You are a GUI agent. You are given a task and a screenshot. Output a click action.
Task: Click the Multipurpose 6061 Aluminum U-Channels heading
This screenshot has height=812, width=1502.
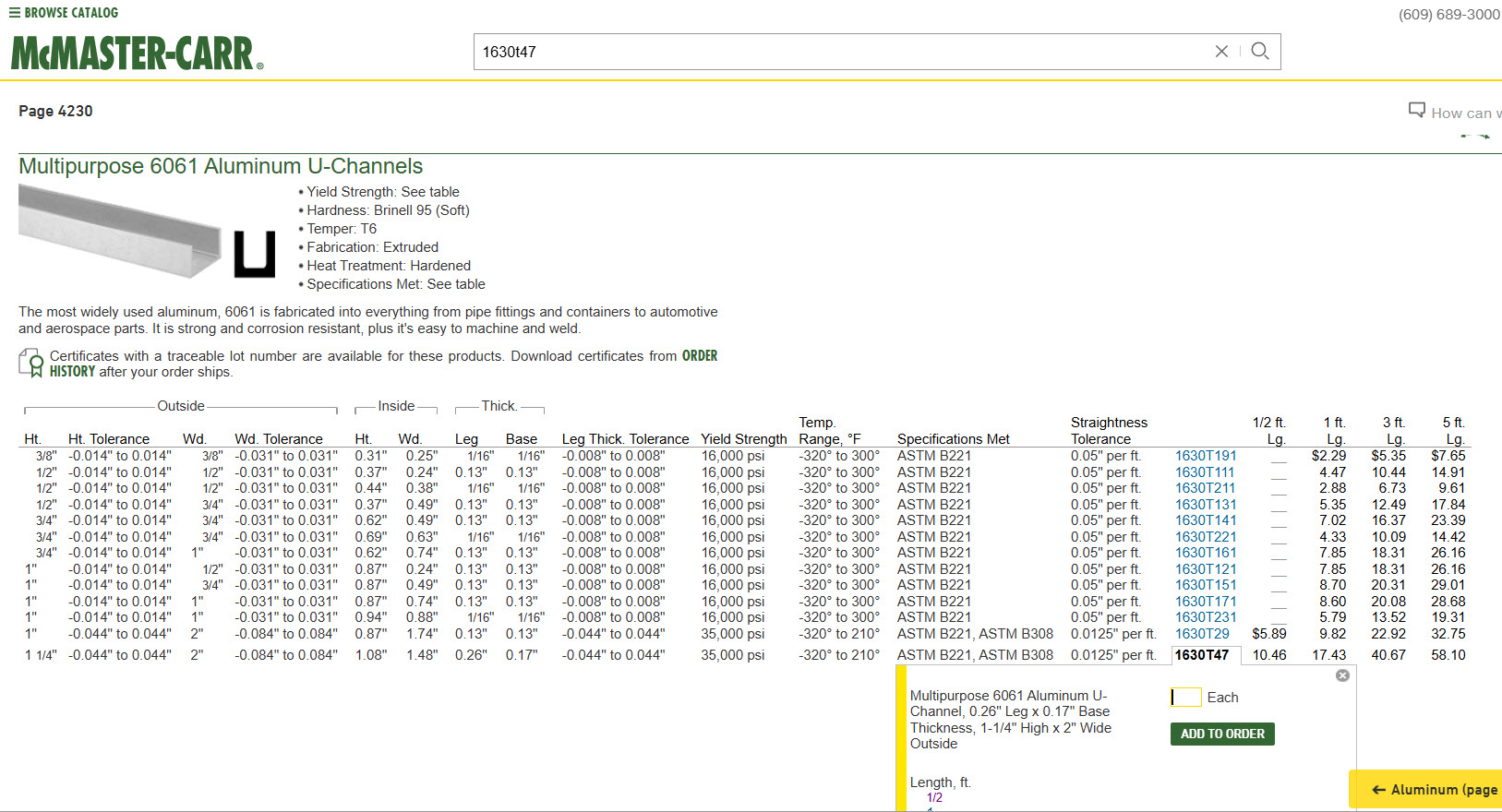221,166
